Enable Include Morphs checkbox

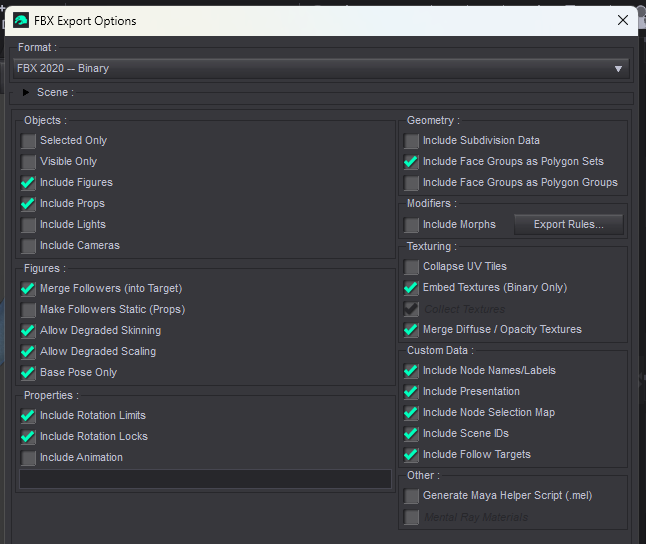click(411, 225)
